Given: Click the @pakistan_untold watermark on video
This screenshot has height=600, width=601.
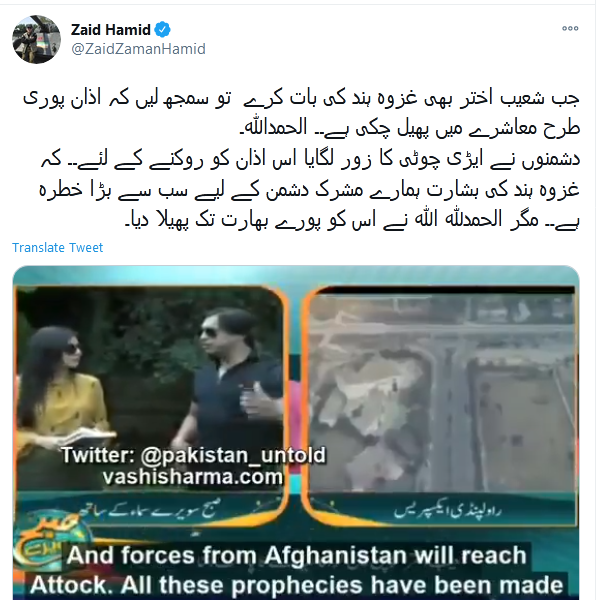Looking at the screenshot, I should [194, 455].
